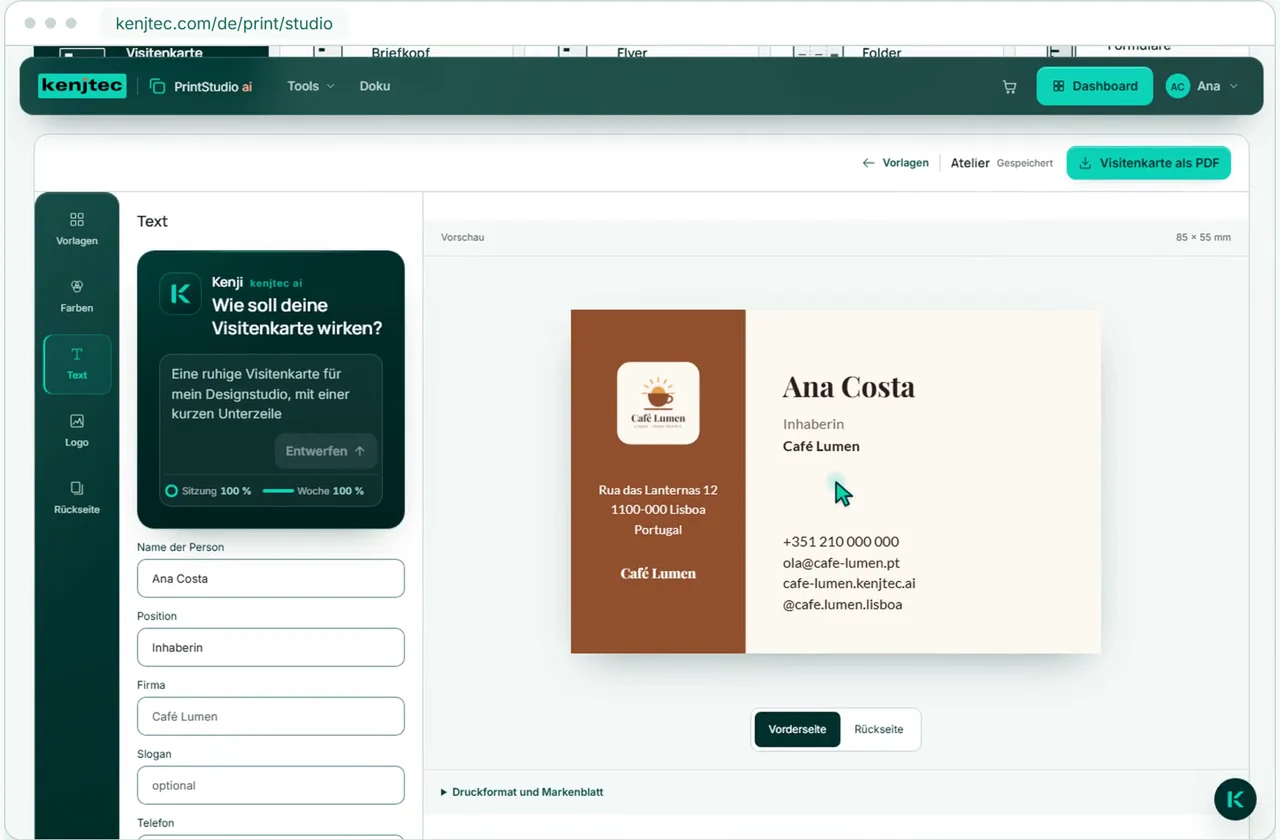Screen dimensions: 1280x840
Task: Switch to Rückseite card side
Action: click(x=879, y=729)
